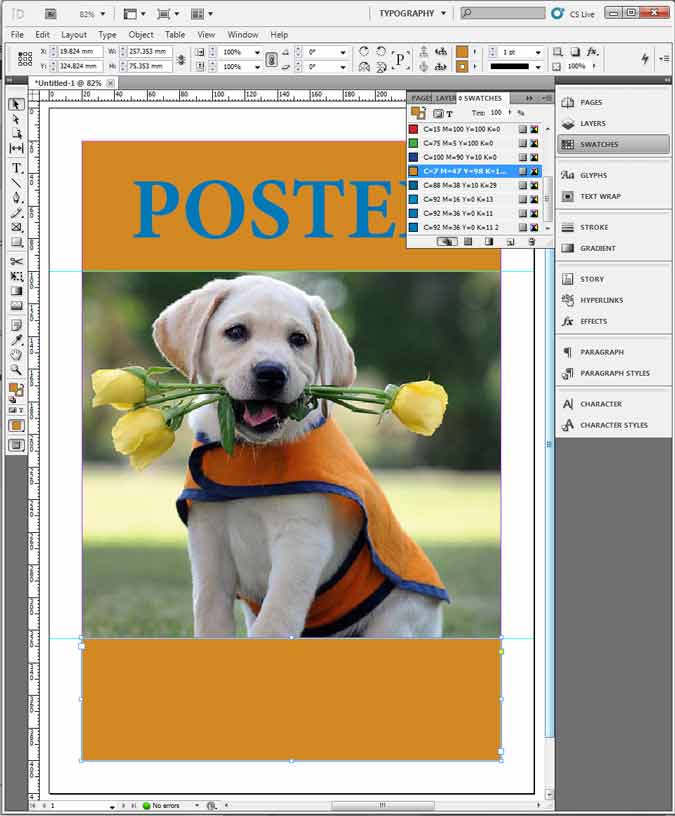Activate the Zoom magnifier tool
The image size is (675, 816).
pos(17,370)
